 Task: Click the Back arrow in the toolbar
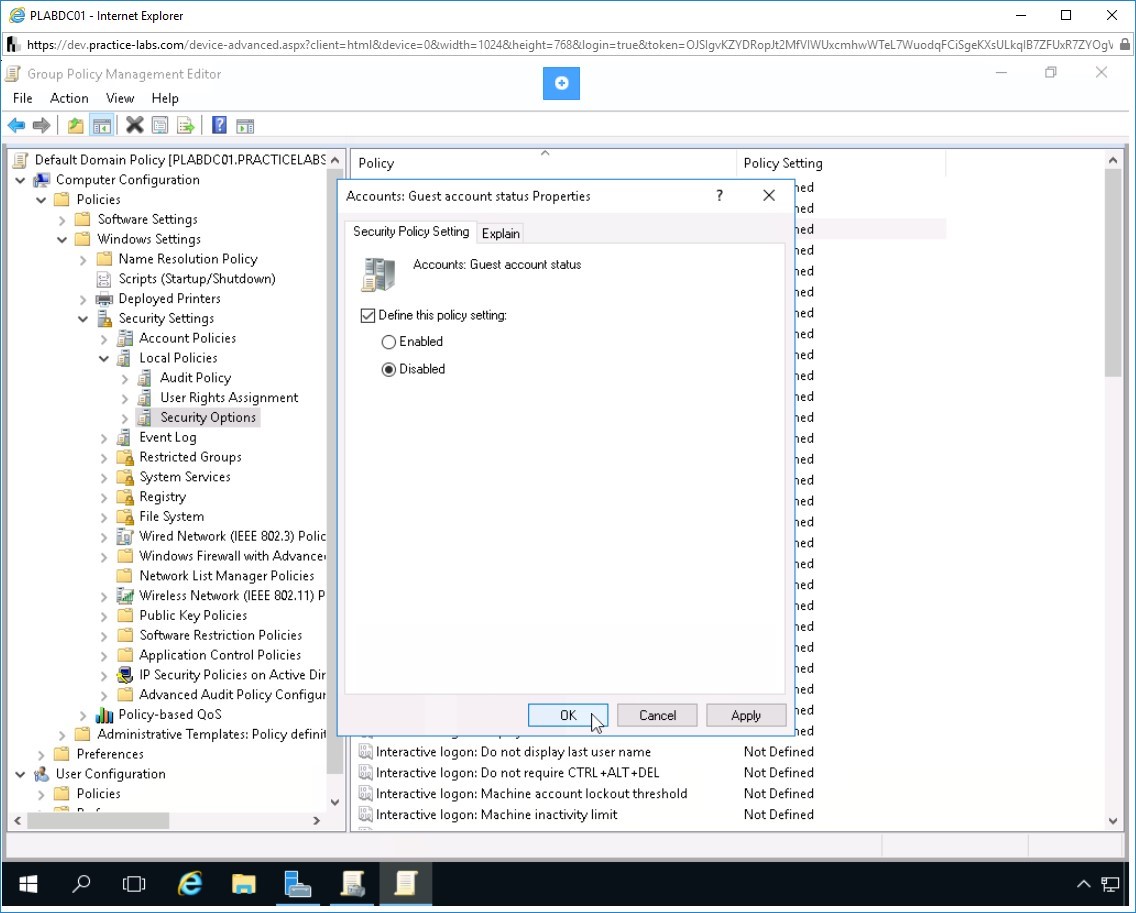click(x=16, y=125)
